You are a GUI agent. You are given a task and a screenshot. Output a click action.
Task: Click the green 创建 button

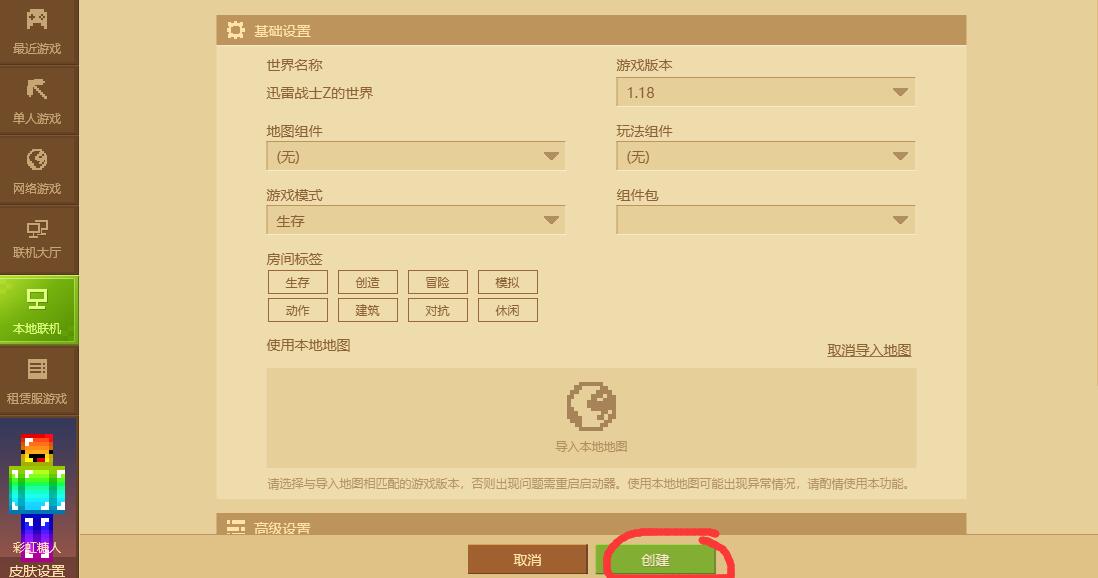655,560
